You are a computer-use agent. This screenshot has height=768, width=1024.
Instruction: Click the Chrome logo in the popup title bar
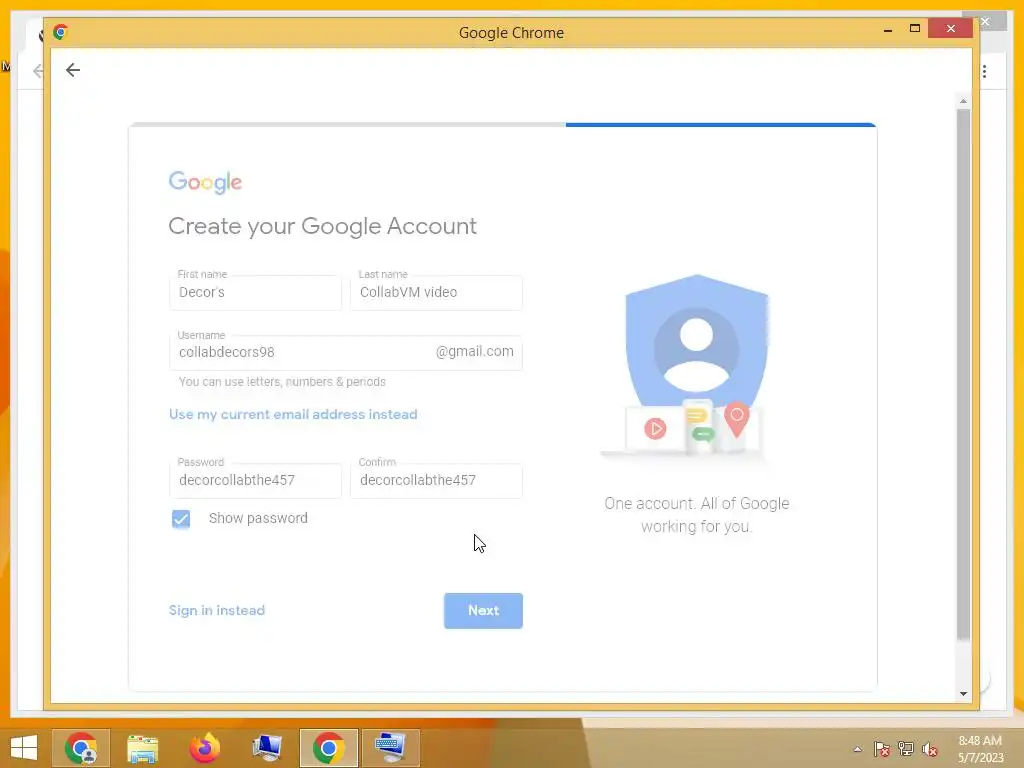pos(61,32)
